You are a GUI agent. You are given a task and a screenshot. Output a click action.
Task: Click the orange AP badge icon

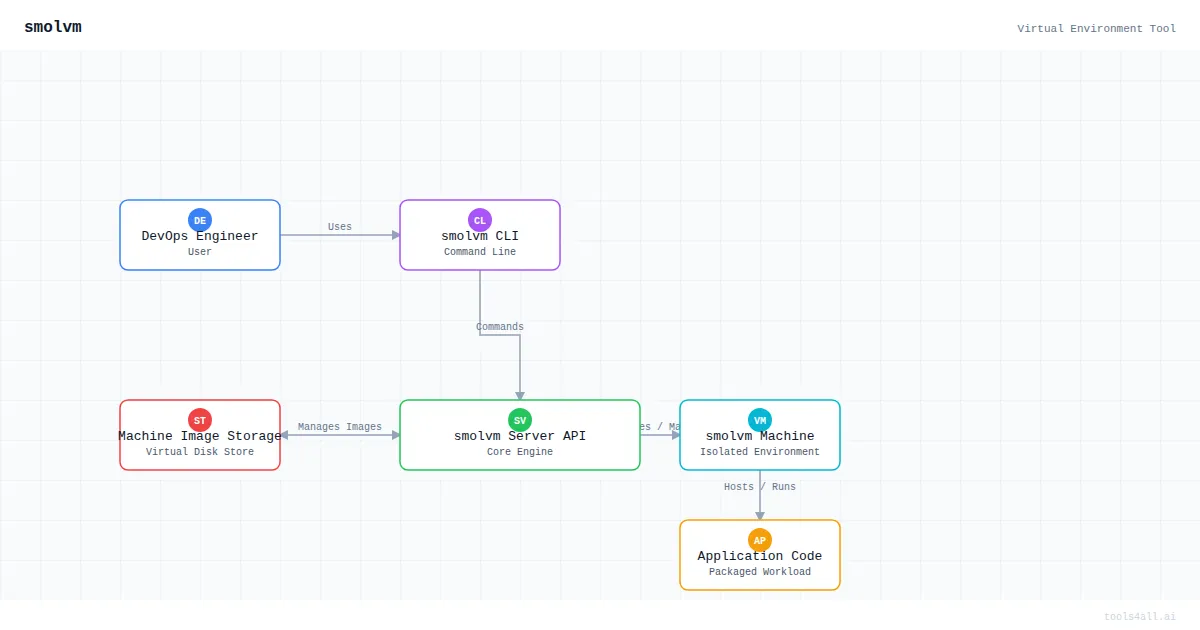[x=760, y=540]
